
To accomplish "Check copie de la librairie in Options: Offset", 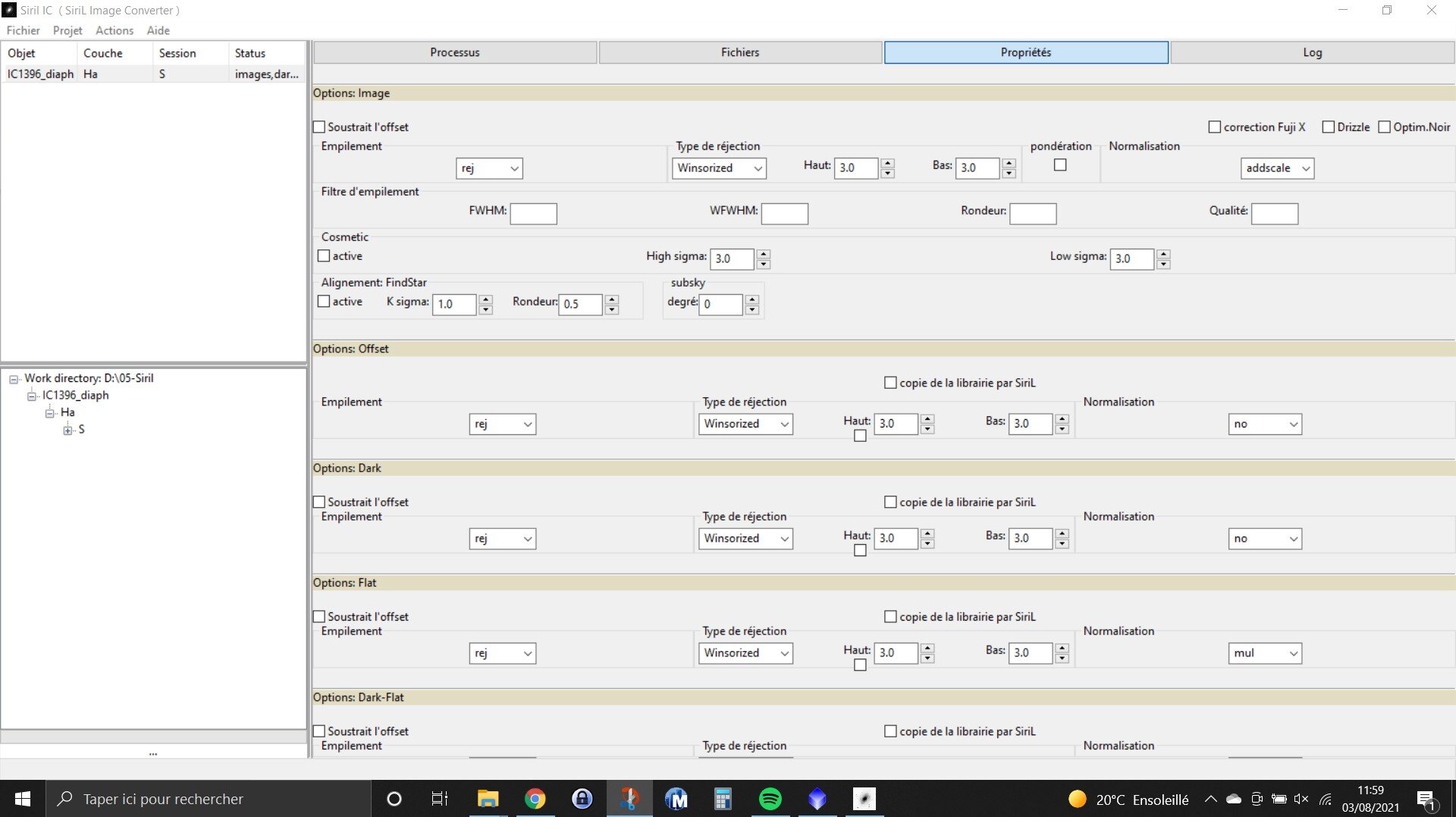I will (890, 383).
